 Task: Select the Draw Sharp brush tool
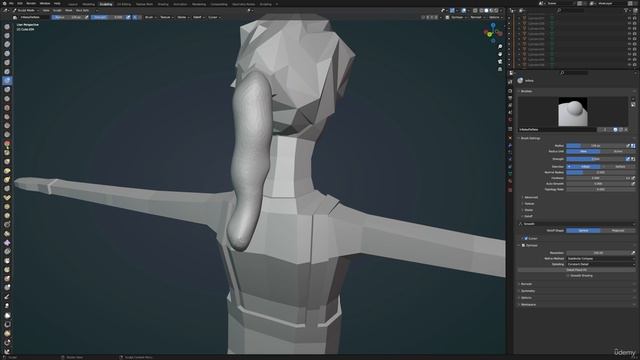7,36
